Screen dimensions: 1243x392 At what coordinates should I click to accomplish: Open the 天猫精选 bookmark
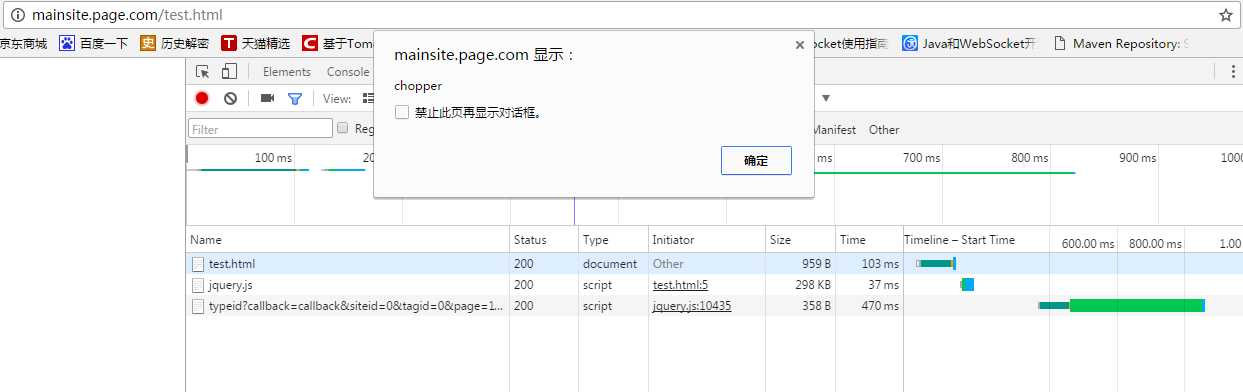pos(256,43)
